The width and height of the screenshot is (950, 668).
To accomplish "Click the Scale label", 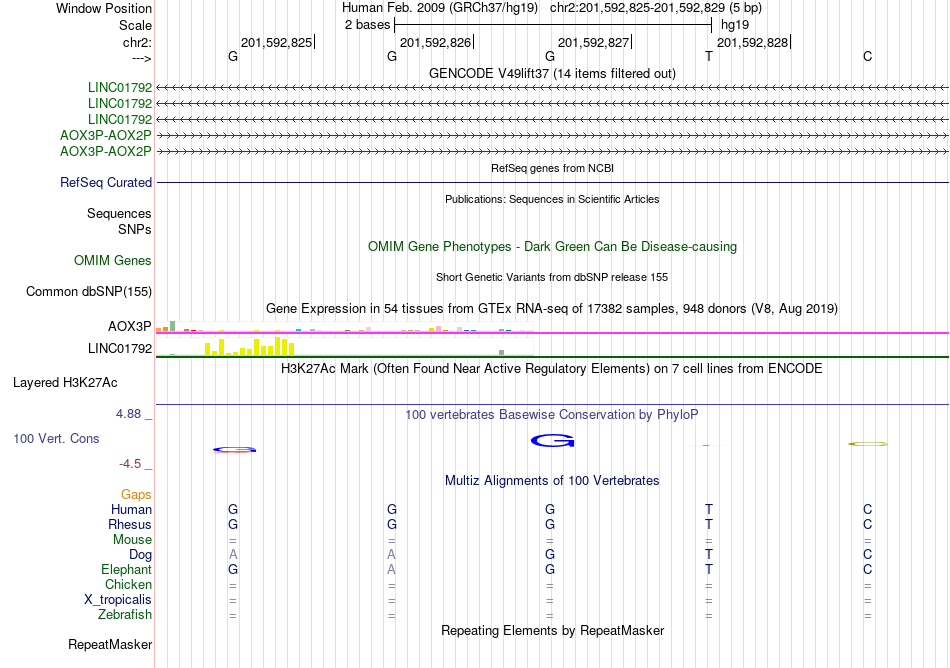I will [x=135, y=25].
